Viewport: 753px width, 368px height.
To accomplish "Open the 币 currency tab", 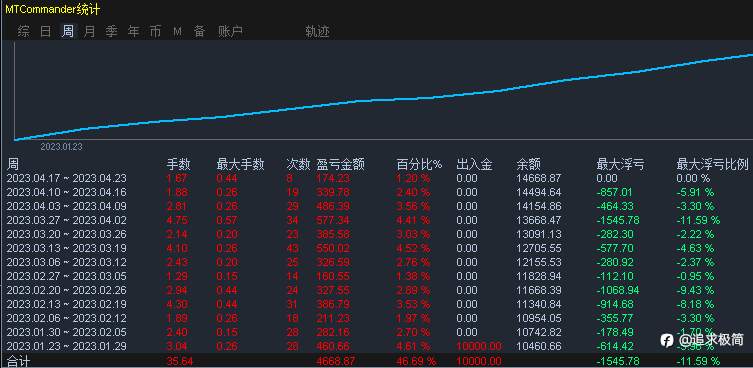I will point(155,32).
